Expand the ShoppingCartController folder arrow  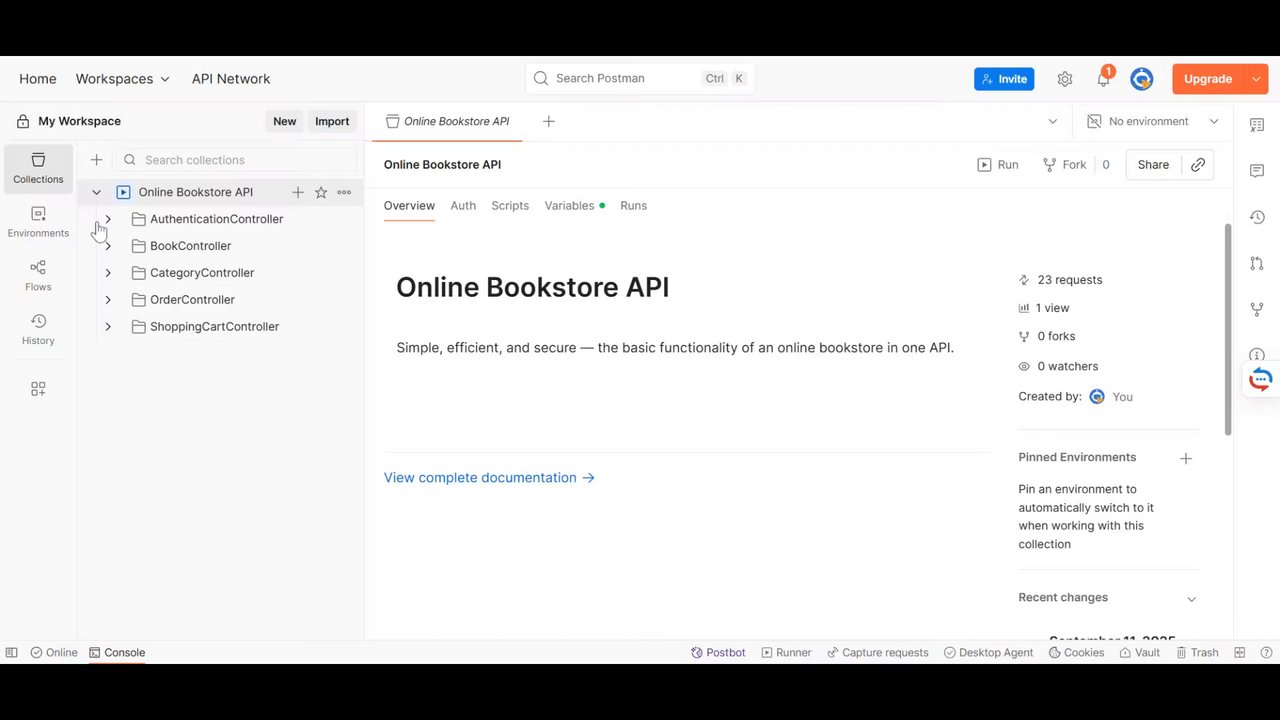(x=108, y=327)
